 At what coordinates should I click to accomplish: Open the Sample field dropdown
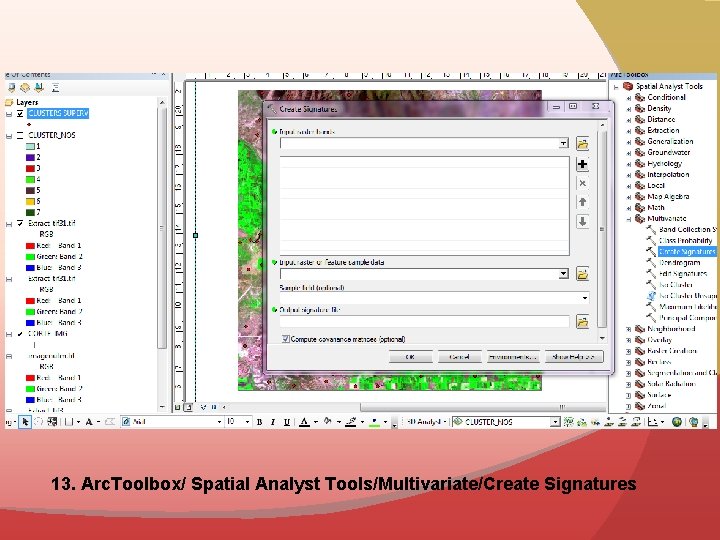tap(585, 298)
